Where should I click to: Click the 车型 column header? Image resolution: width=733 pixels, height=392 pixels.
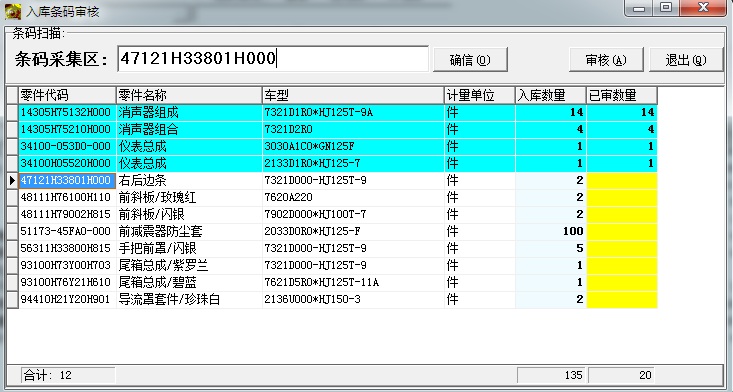(353, 95)
